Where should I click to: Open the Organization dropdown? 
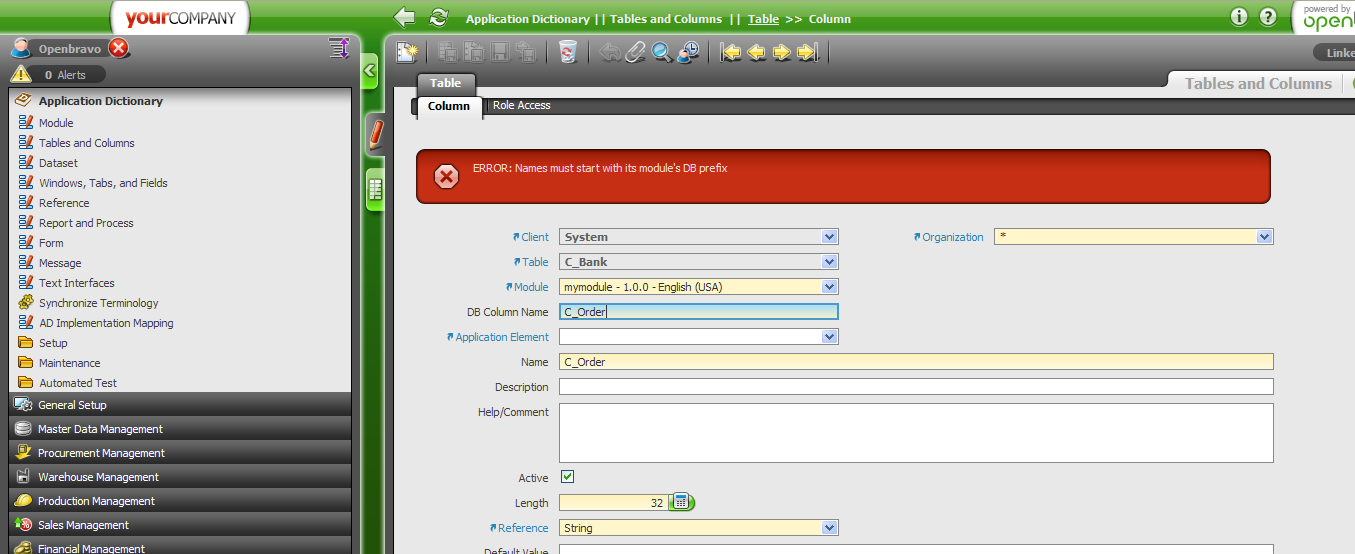1265,237
